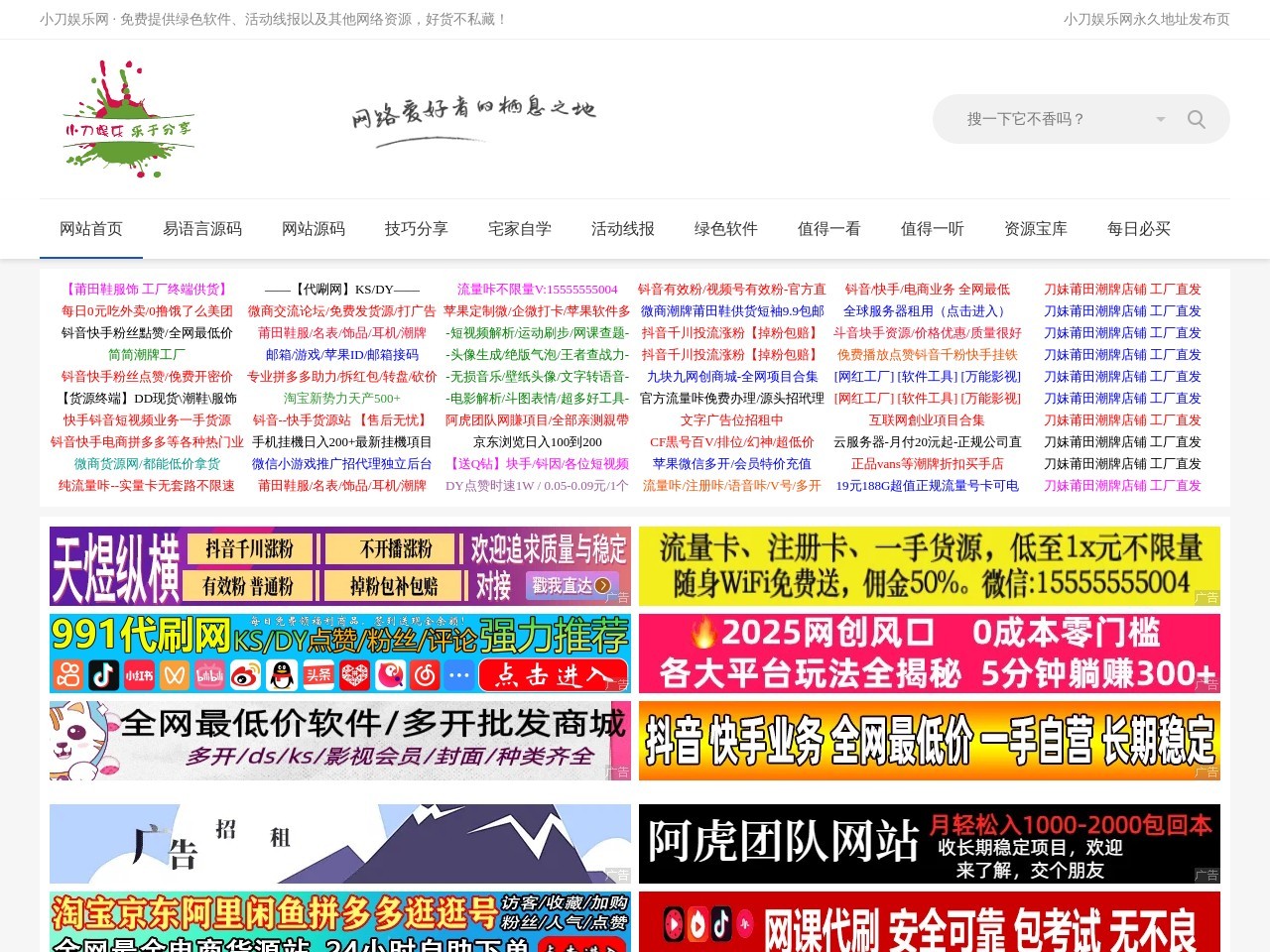The image size is (1270, 952).
Task: Open link 苹果微信多开/会员特价充值
Action: point(732,464)
